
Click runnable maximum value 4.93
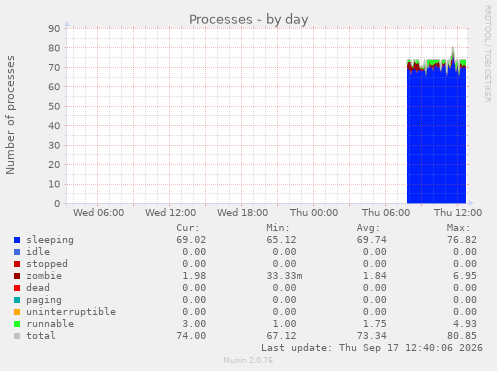[x=465, y=324]
